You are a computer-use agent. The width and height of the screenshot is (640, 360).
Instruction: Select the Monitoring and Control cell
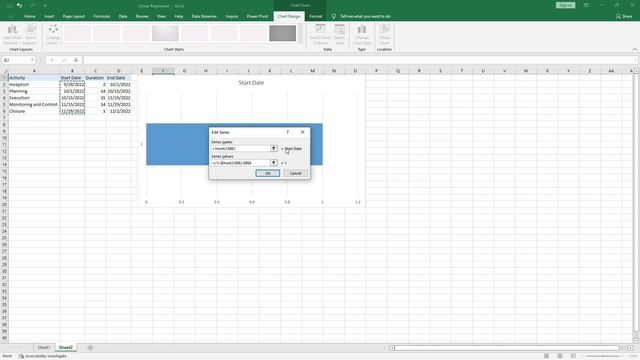[34, 104]
